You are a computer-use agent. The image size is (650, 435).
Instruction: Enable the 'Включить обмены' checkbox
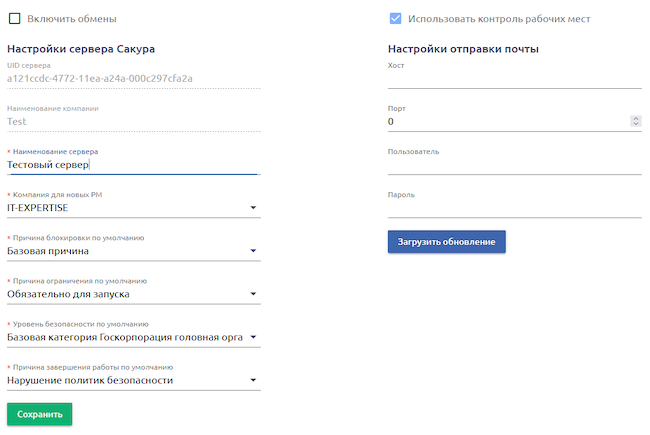pyautogui.click(x=14, y=19)
